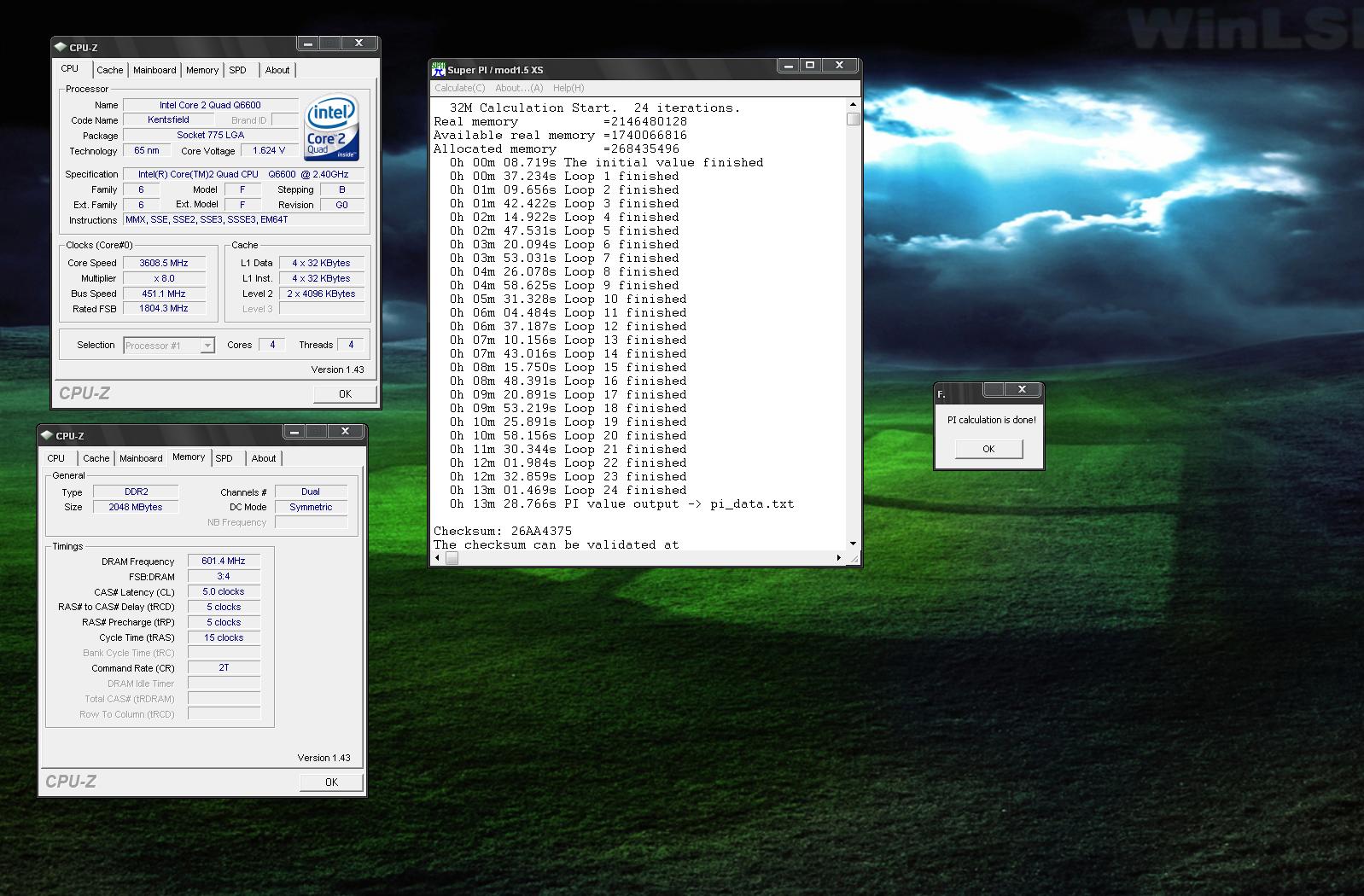
Task: Click the FSB:DRAM ratio value 3:4
Action: click(224, 576)
